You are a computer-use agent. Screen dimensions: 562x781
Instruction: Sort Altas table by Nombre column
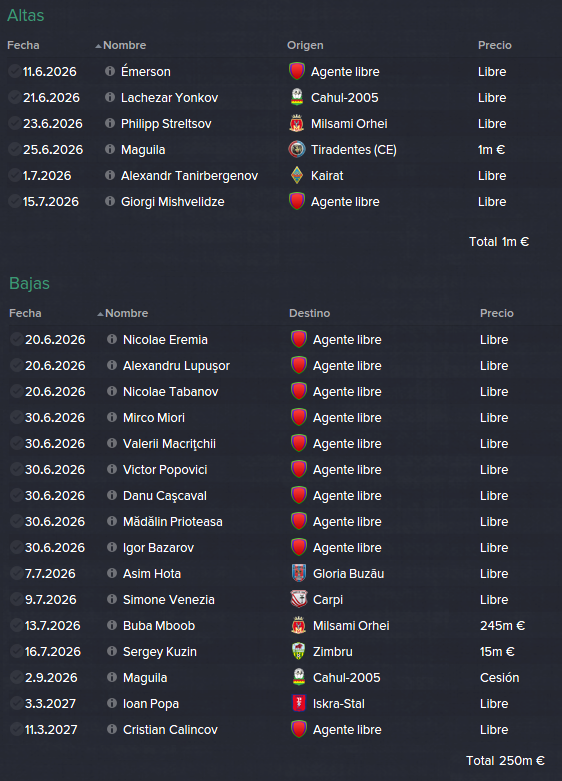point(125,45)
